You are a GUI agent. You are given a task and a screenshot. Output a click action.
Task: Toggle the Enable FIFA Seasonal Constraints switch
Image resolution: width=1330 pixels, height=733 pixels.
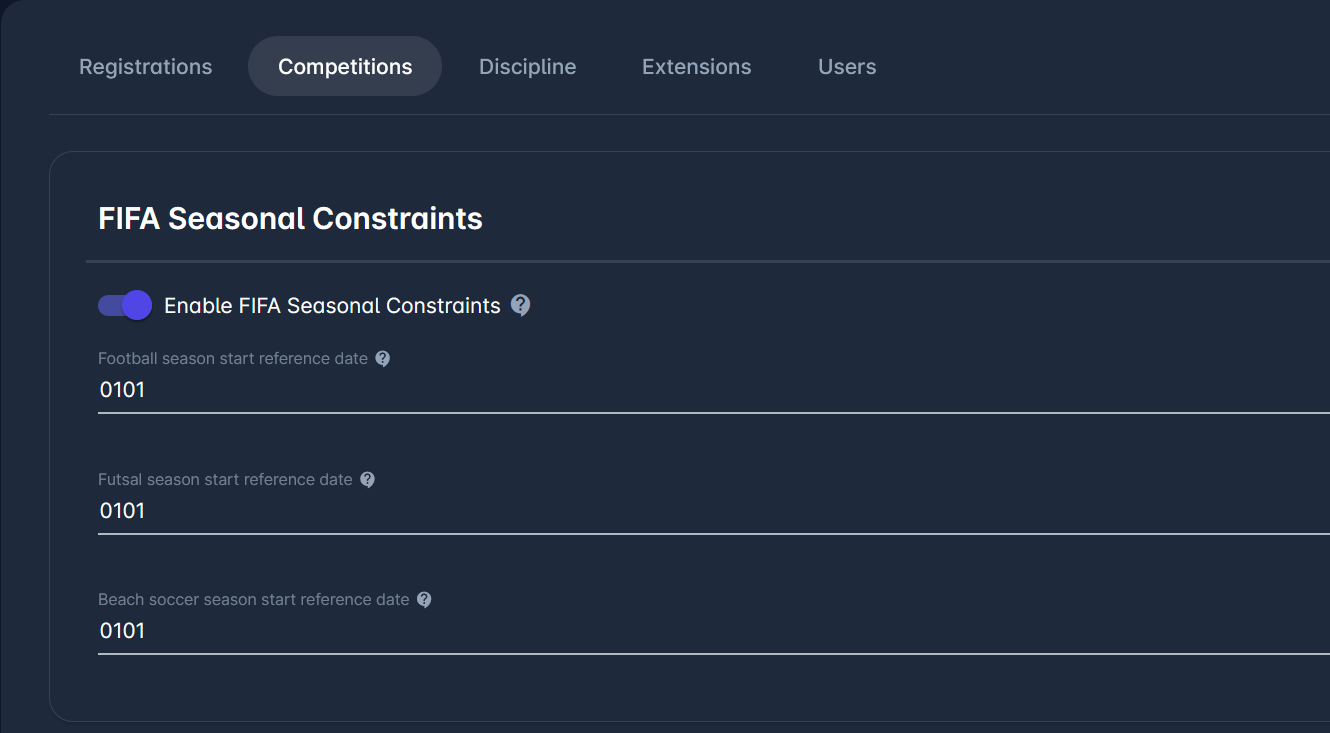(x=125, y=305)
